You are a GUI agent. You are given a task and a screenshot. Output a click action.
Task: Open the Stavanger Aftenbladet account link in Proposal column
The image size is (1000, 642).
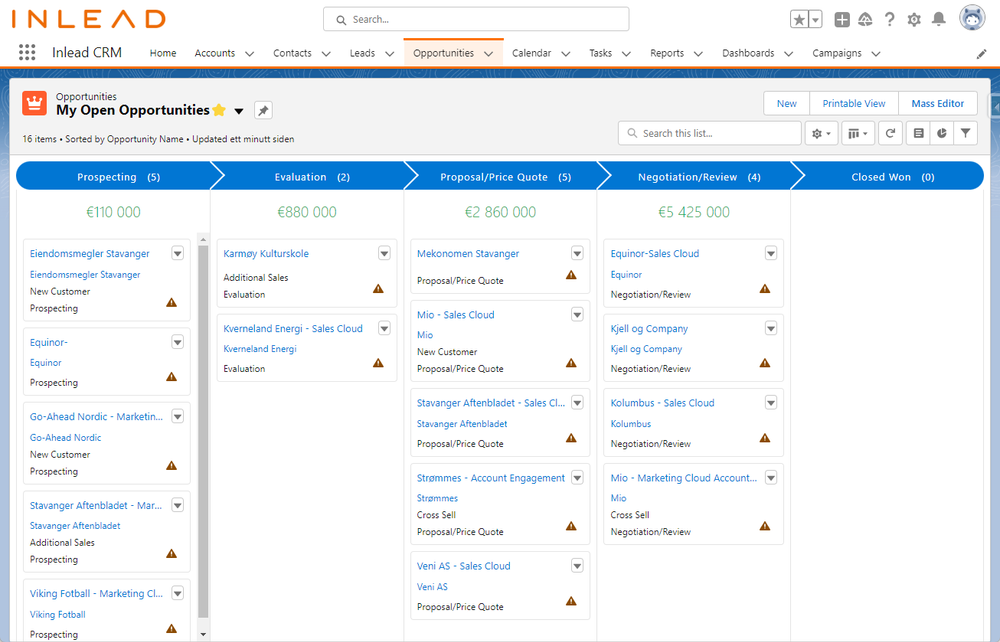click(x=462, y=424)
